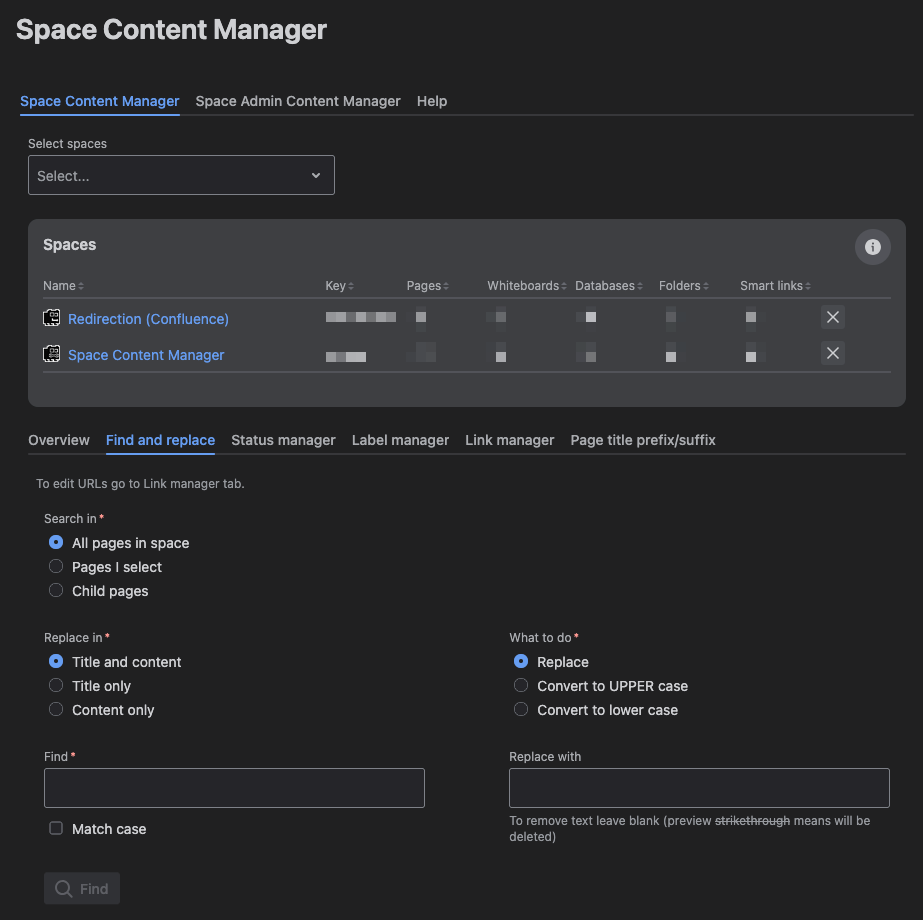Choose the Title only option
923x920 pixels.
(x=56, y=686)
